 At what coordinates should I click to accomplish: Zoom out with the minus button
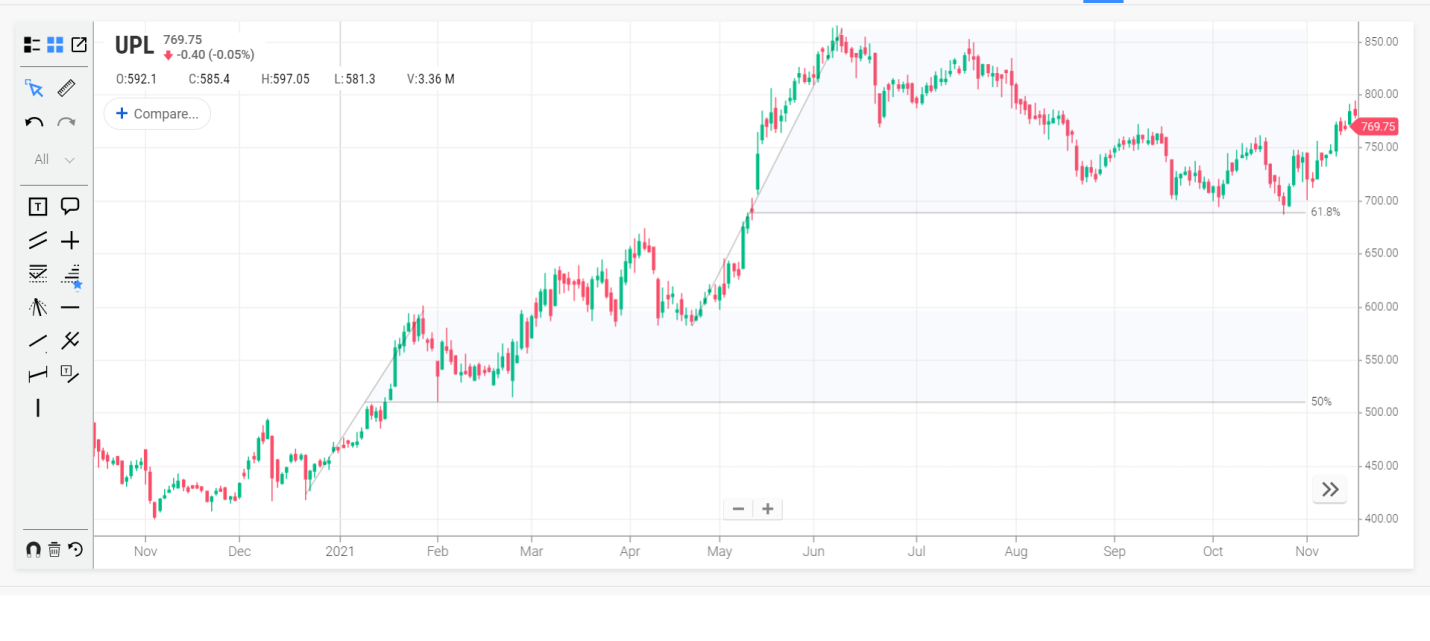pos(738,509)
